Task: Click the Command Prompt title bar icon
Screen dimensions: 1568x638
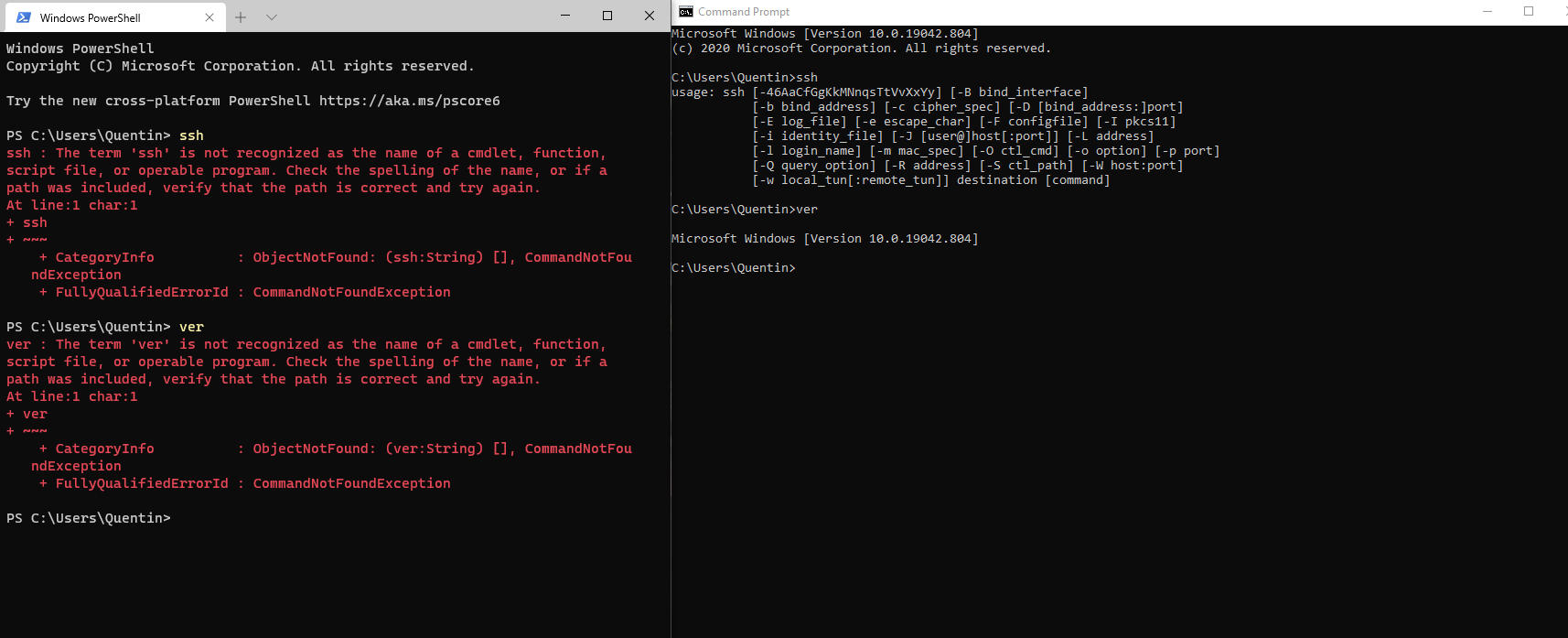Action: click(686, 12)
